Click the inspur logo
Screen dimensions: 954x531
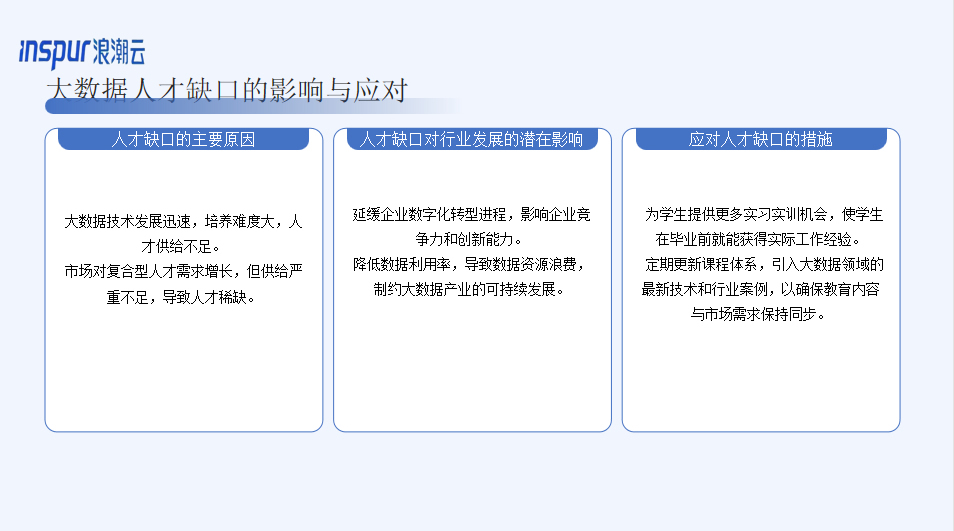pyautogui.click(x=55, y=52)
